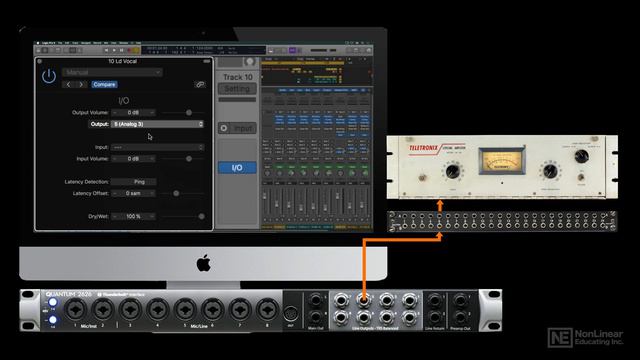Image resolution: width=640 pixels, height=360 pixels.
Task: Click the Dry/Wet 100 % field
Action: point(133,216)
